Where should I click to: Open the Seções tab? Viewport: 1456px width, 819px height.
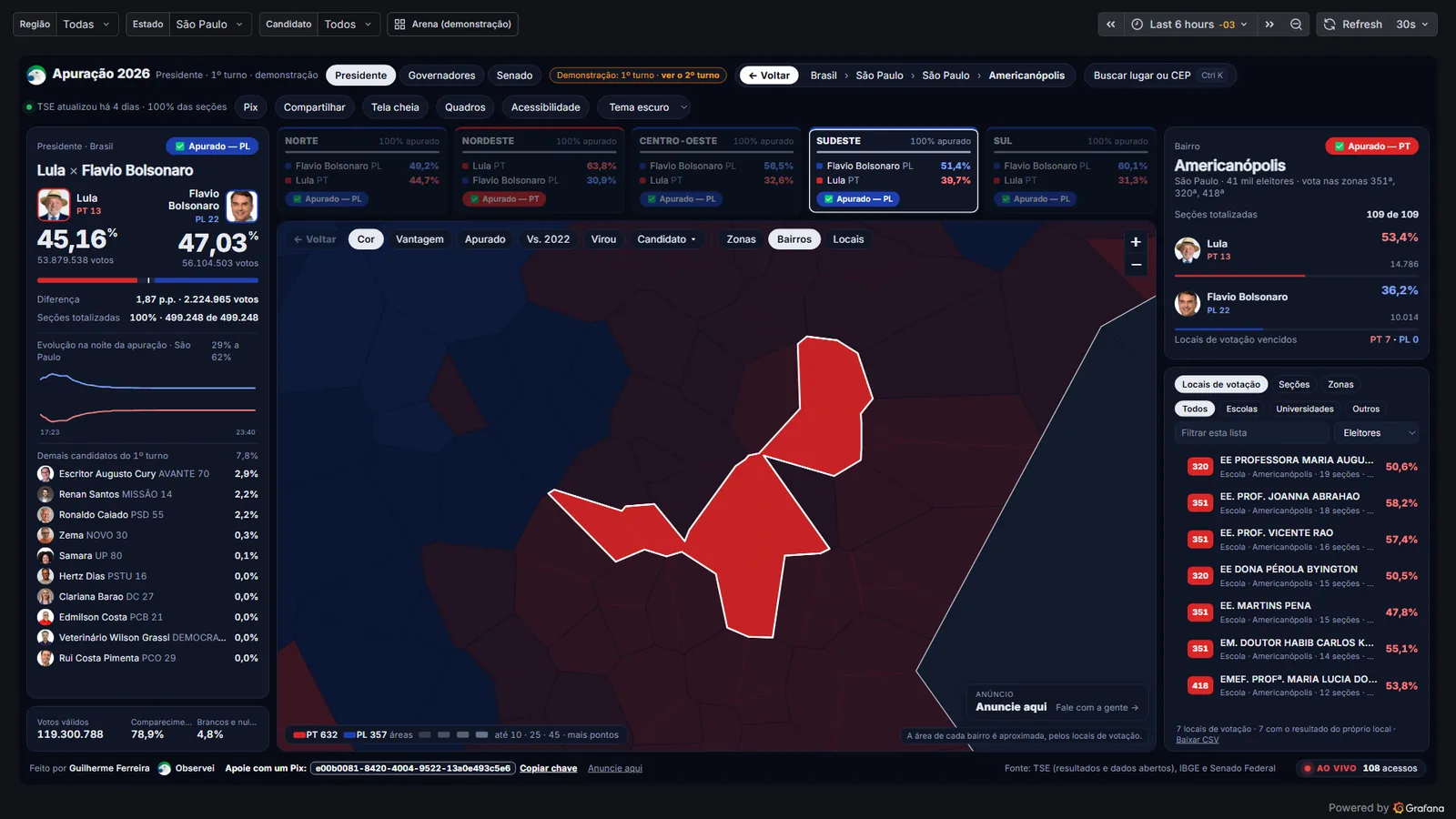[x=1294, y=385]
